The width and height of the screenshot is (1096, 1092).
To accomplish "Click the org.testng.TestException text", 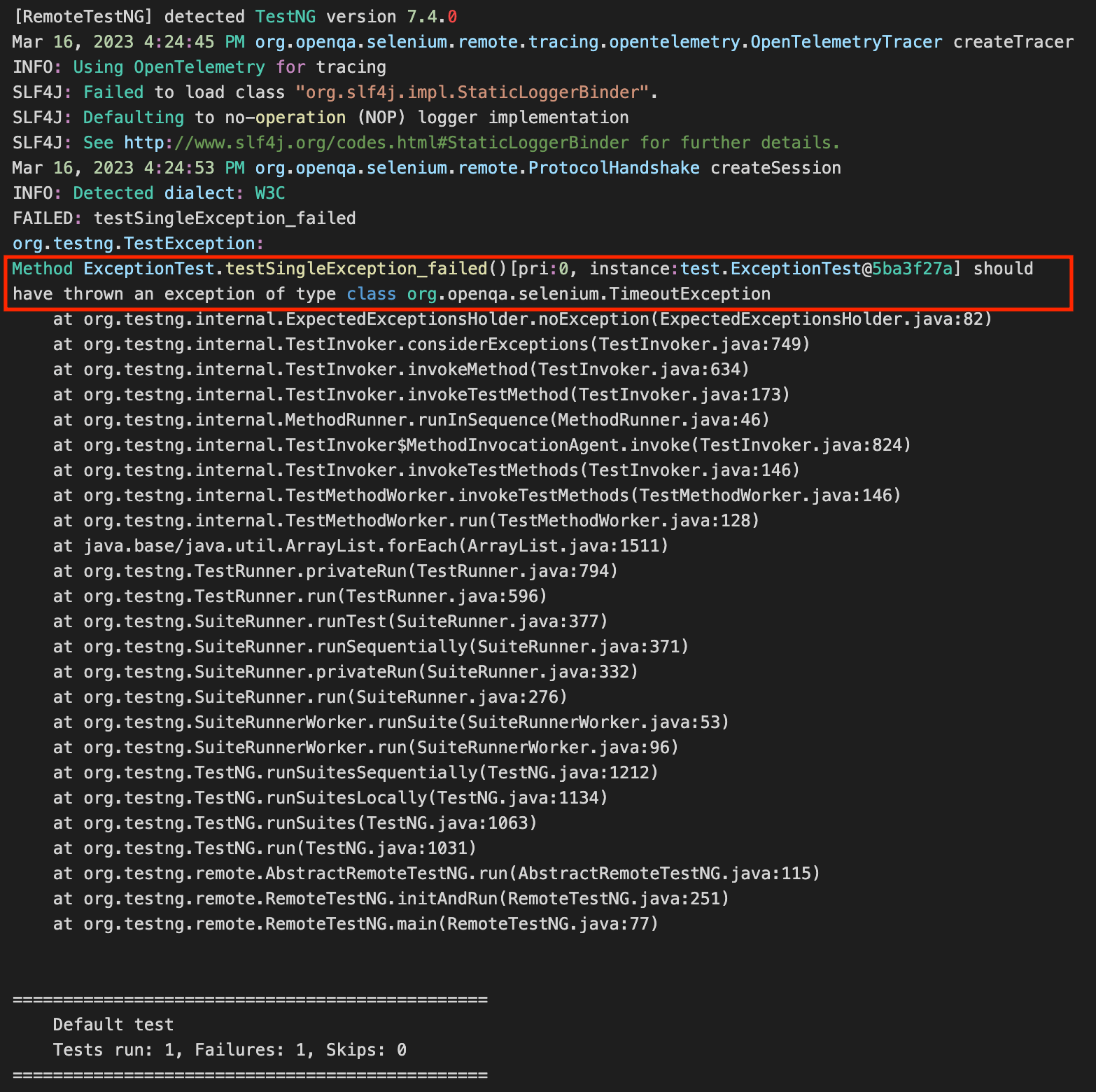I will tap(138, 244).
